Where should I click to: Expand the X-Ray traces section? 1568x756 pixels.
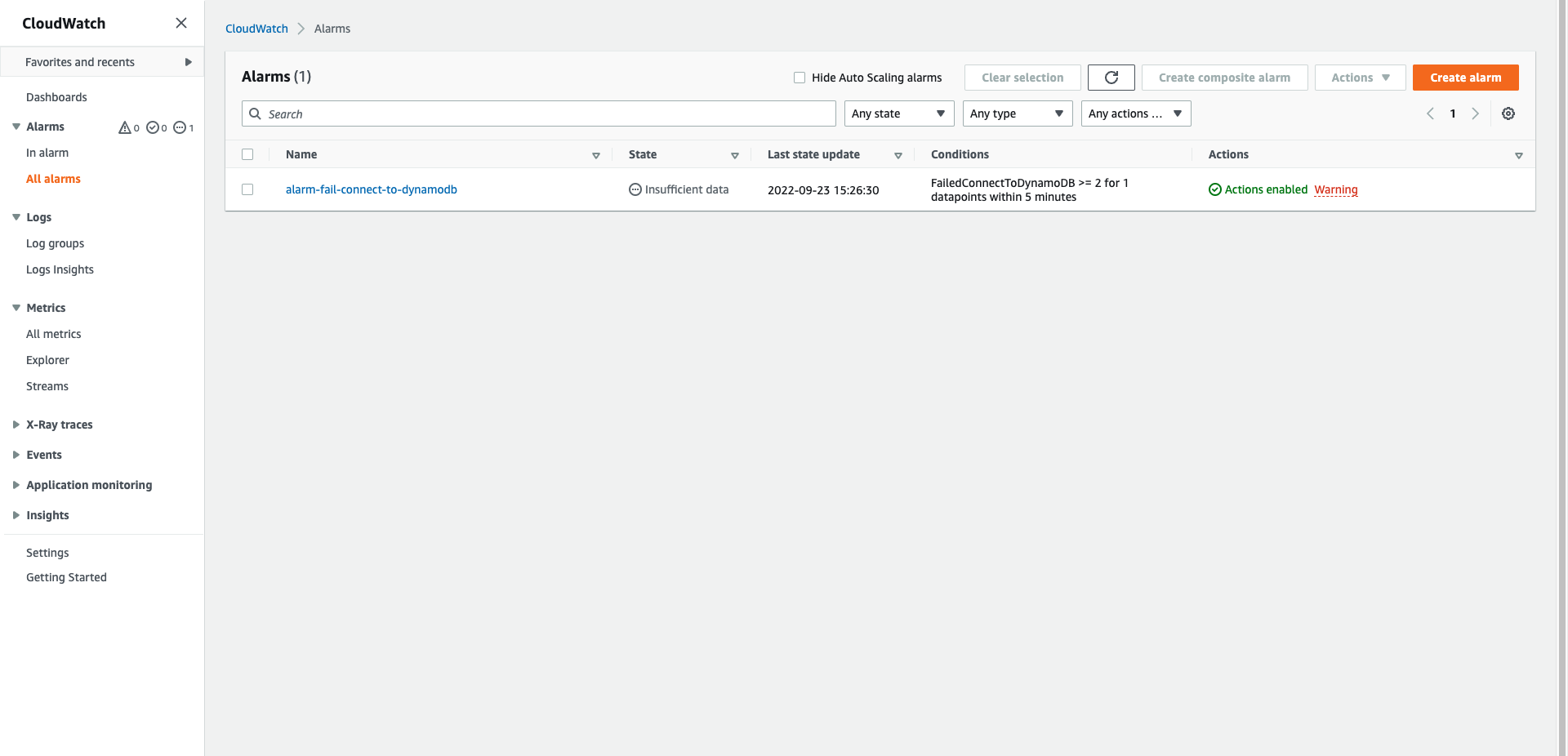pyautogui.click(x=16, y=425)
